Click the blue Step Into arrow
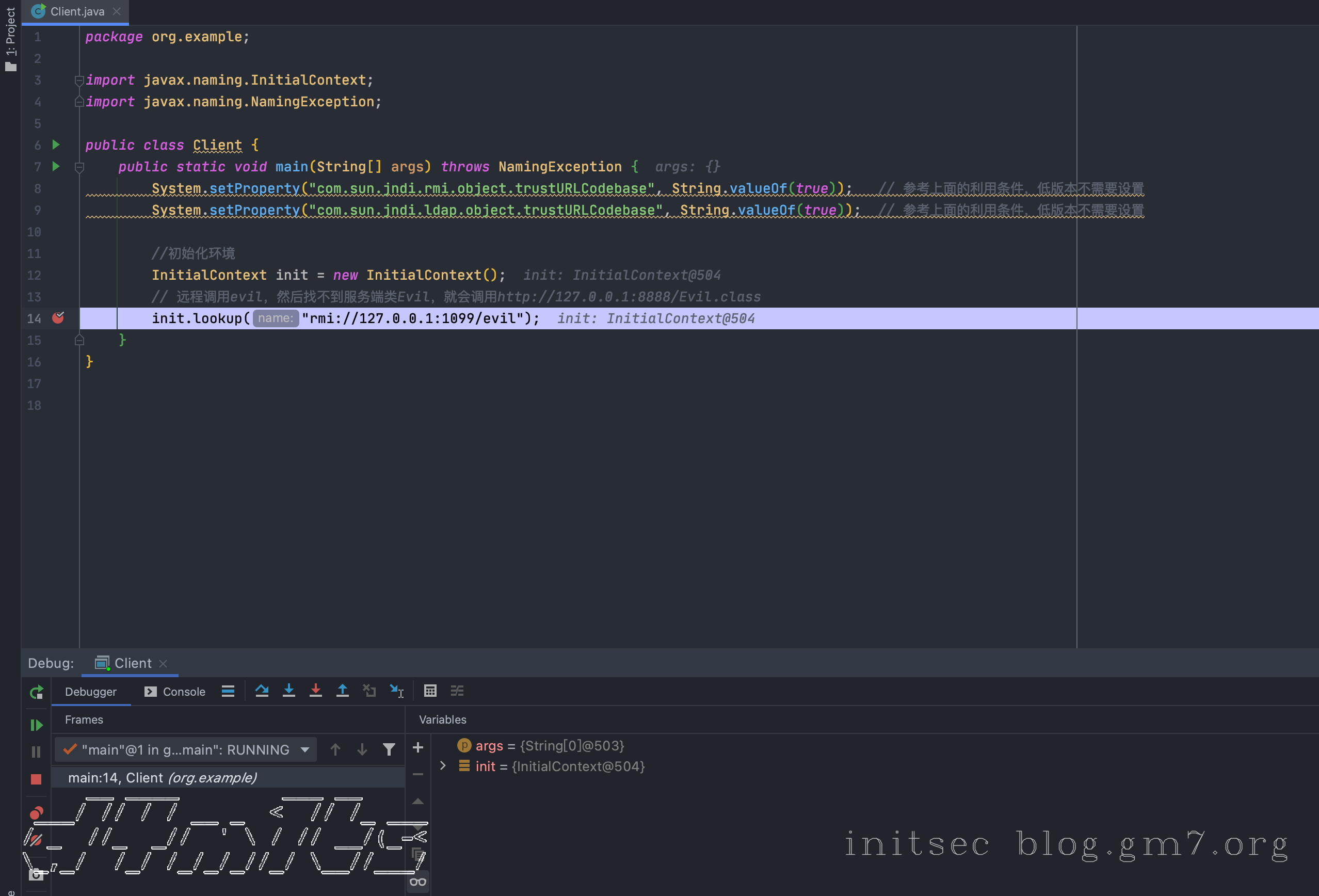Screen dimensions: 1319x896 point(289,691)
